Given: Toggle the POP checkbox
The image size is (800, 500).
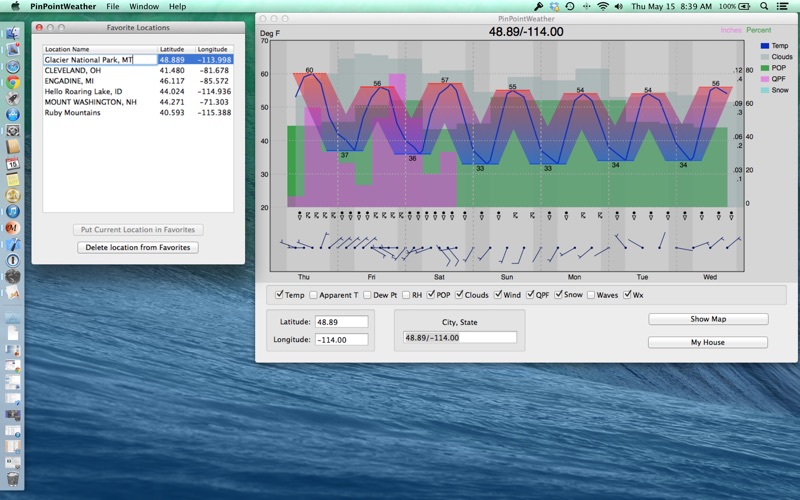Looking at the screenshot, I should [431, 294].
